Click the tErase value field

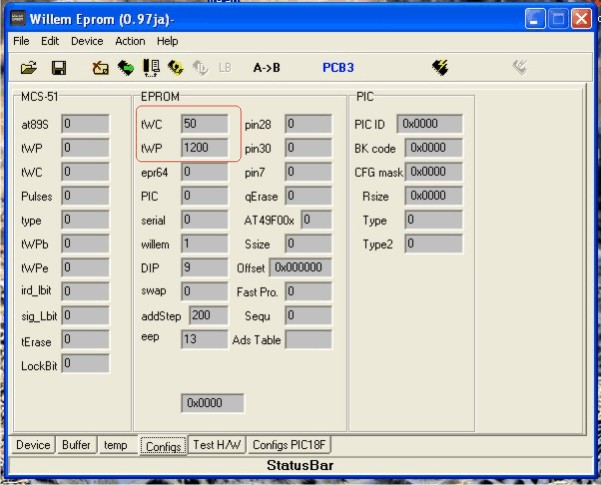85,339
